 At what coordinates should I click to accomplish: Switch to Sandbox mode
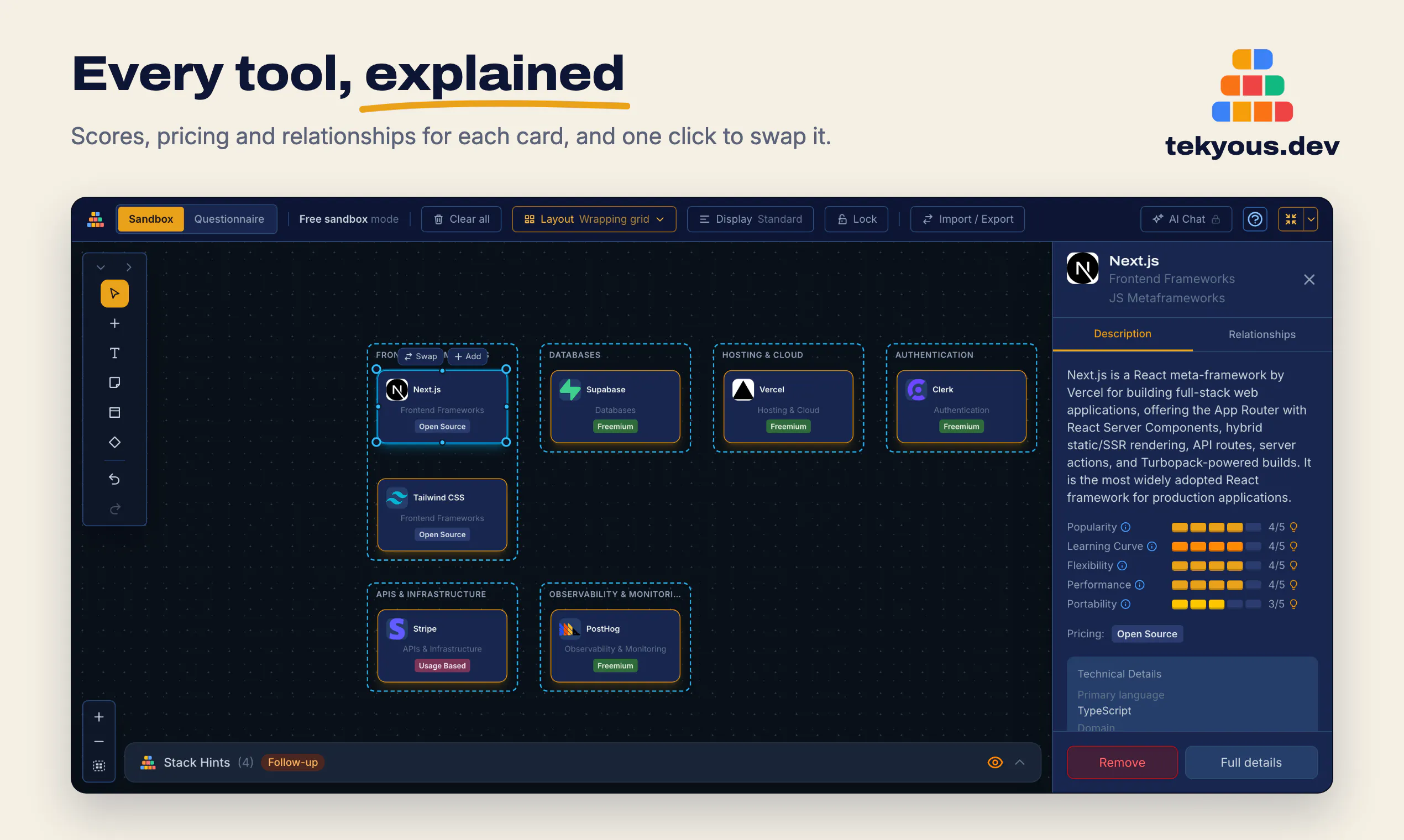150,219
